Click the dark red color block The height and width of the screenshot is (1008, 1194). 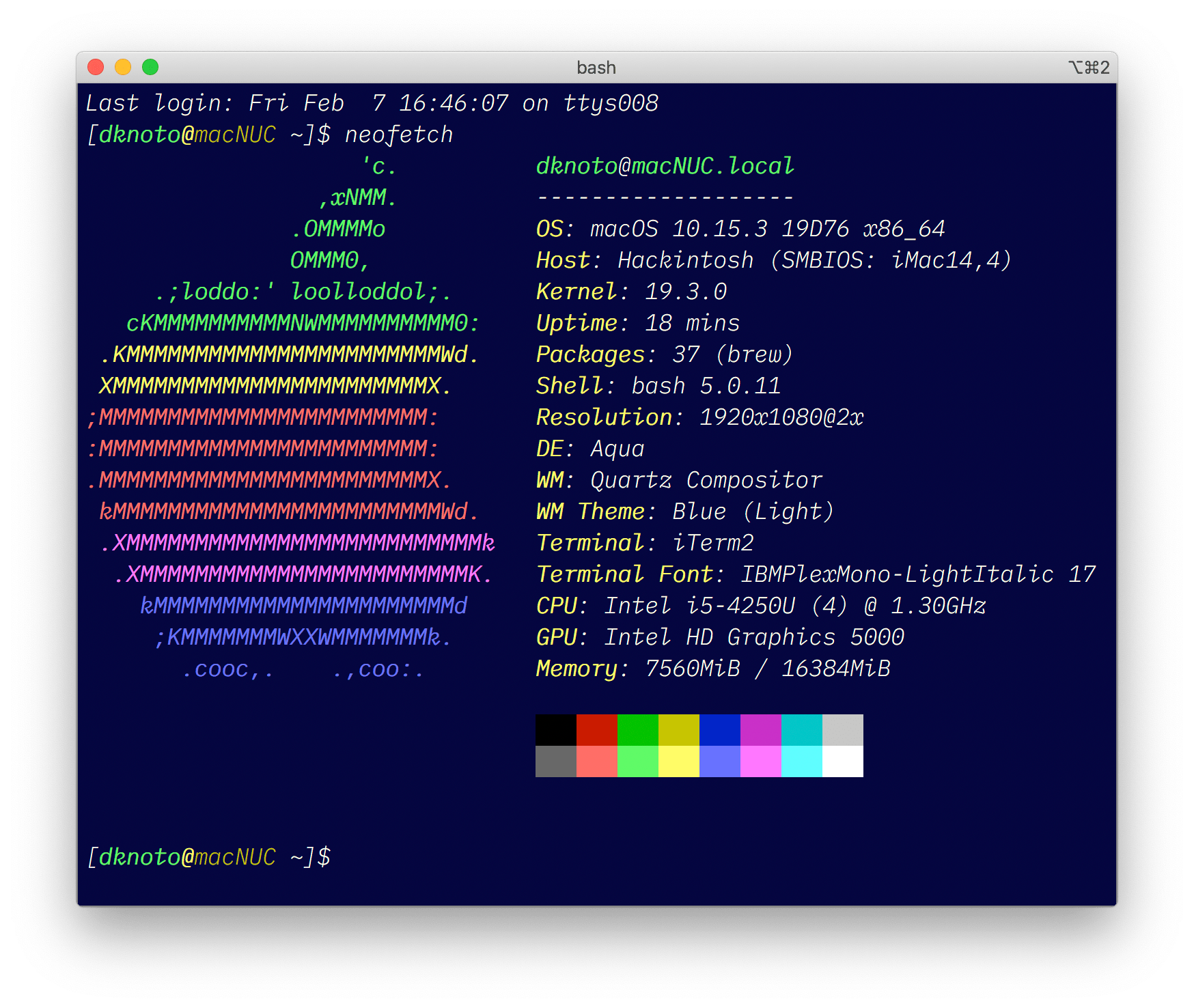click(x=596, y=729)
